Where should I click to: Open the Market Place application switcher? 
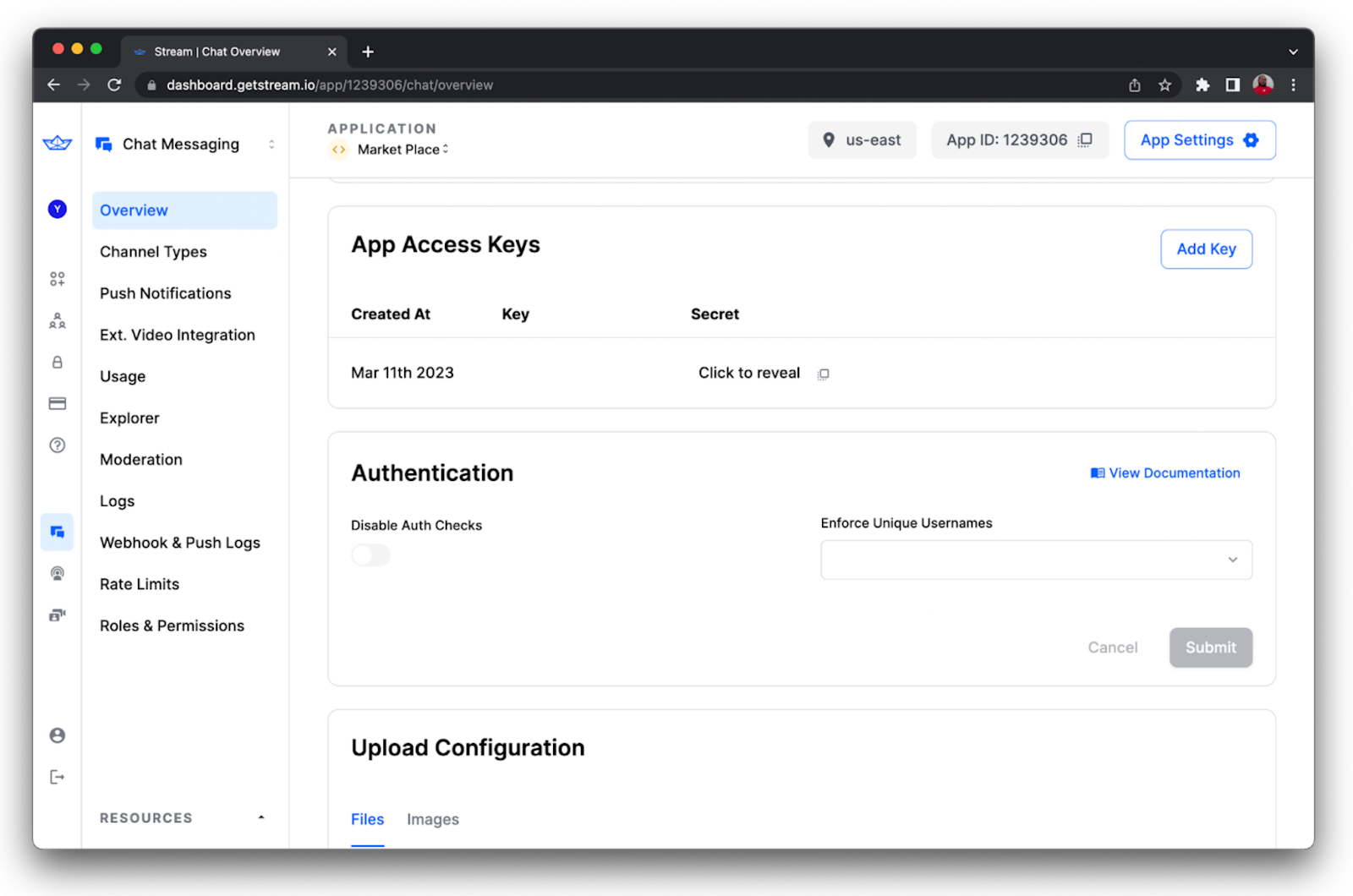(399, 150)
